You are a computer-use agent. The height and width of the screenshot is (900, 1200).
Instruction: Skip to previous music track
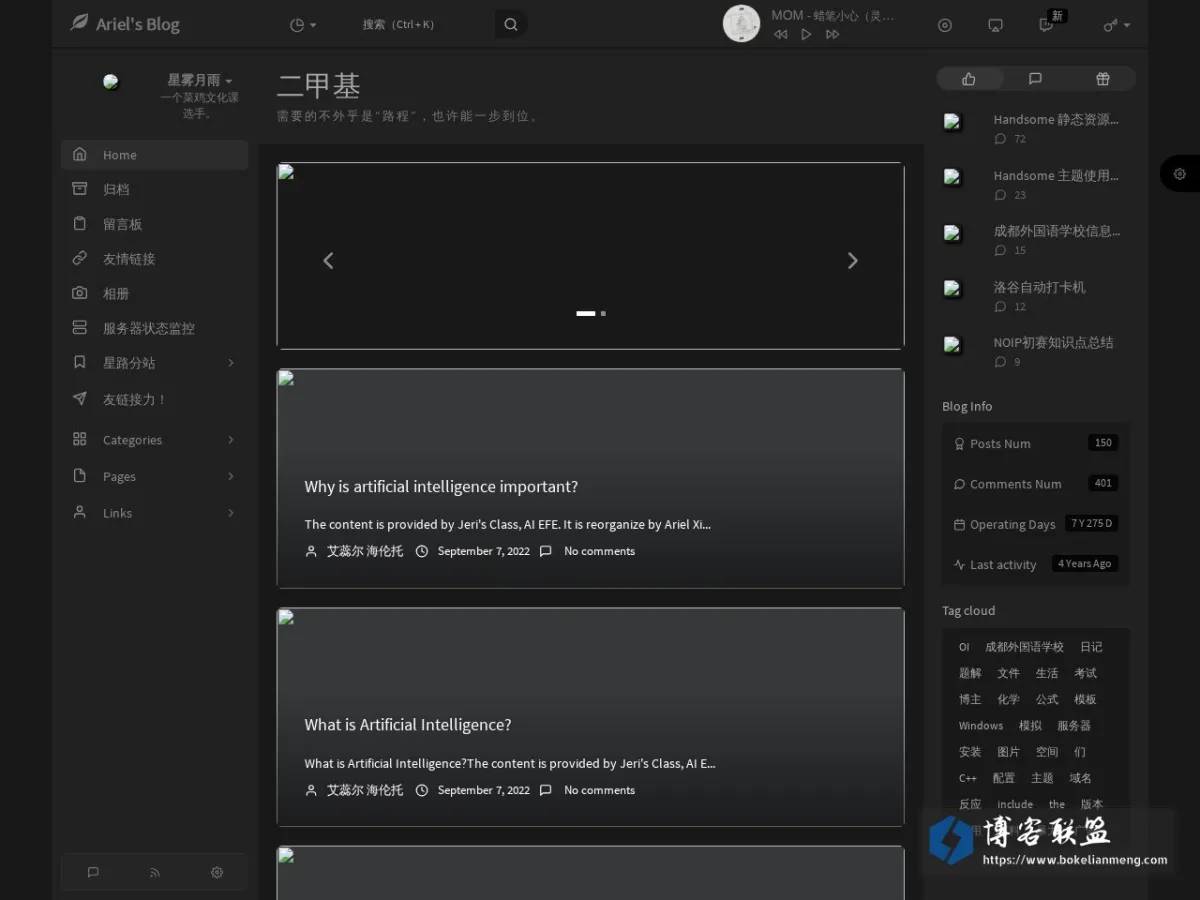(x=780, y=34)
